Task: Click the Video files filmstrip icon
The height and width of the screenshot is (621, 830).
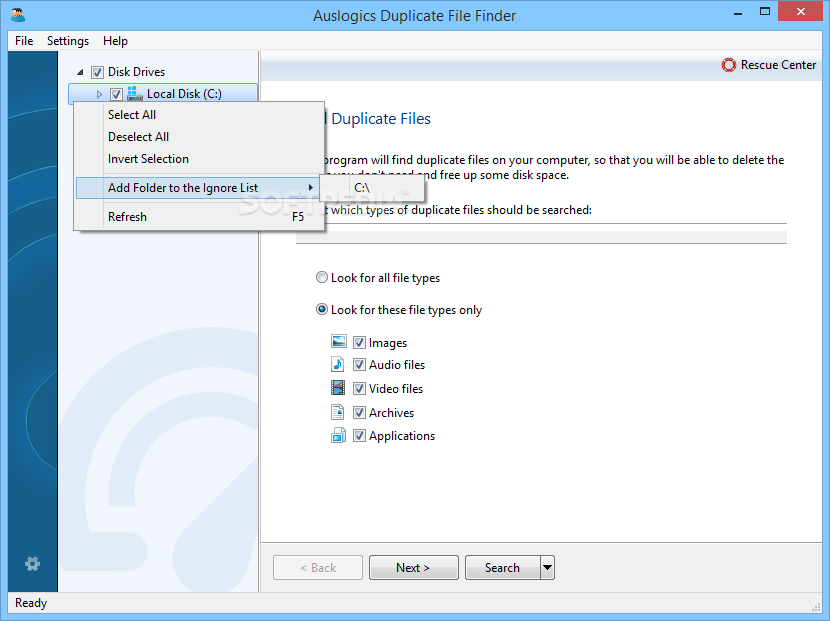Action: point(338,388)
